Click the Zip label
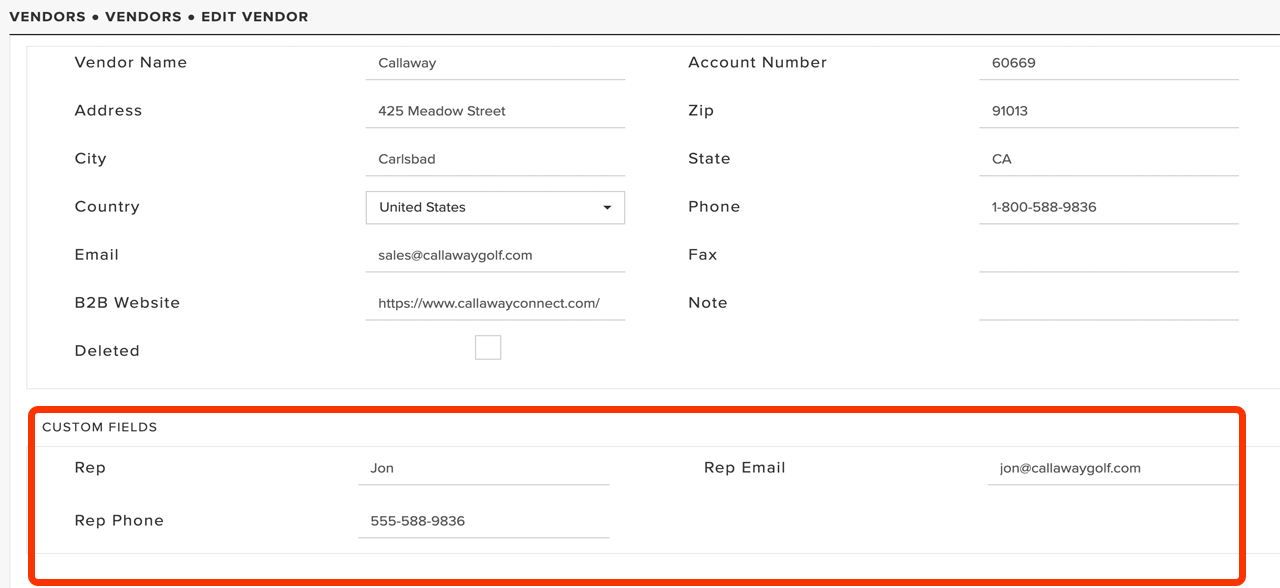Viewport: 1280px width, 588px height. [701, 110]
